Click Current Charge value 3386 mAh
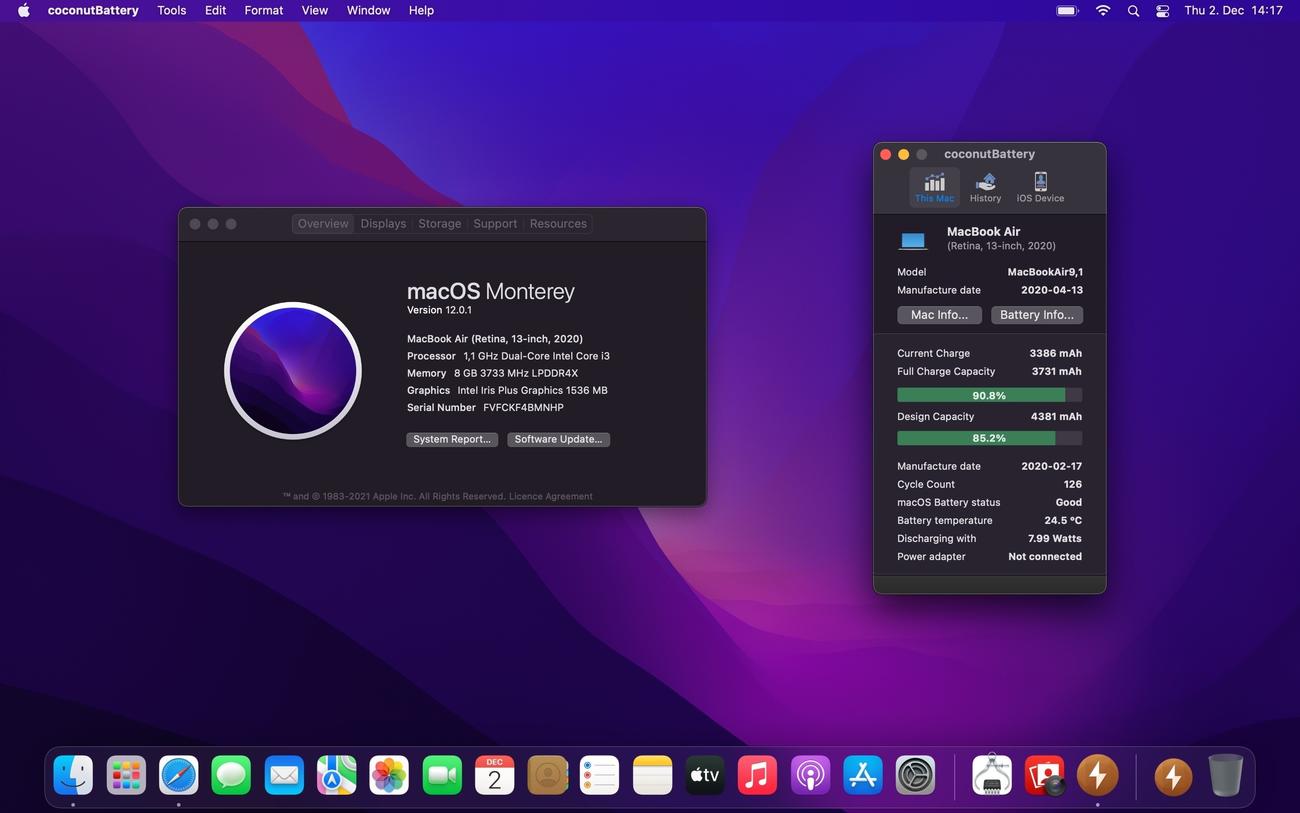1300x813 pixels. tap(1055, 353)
